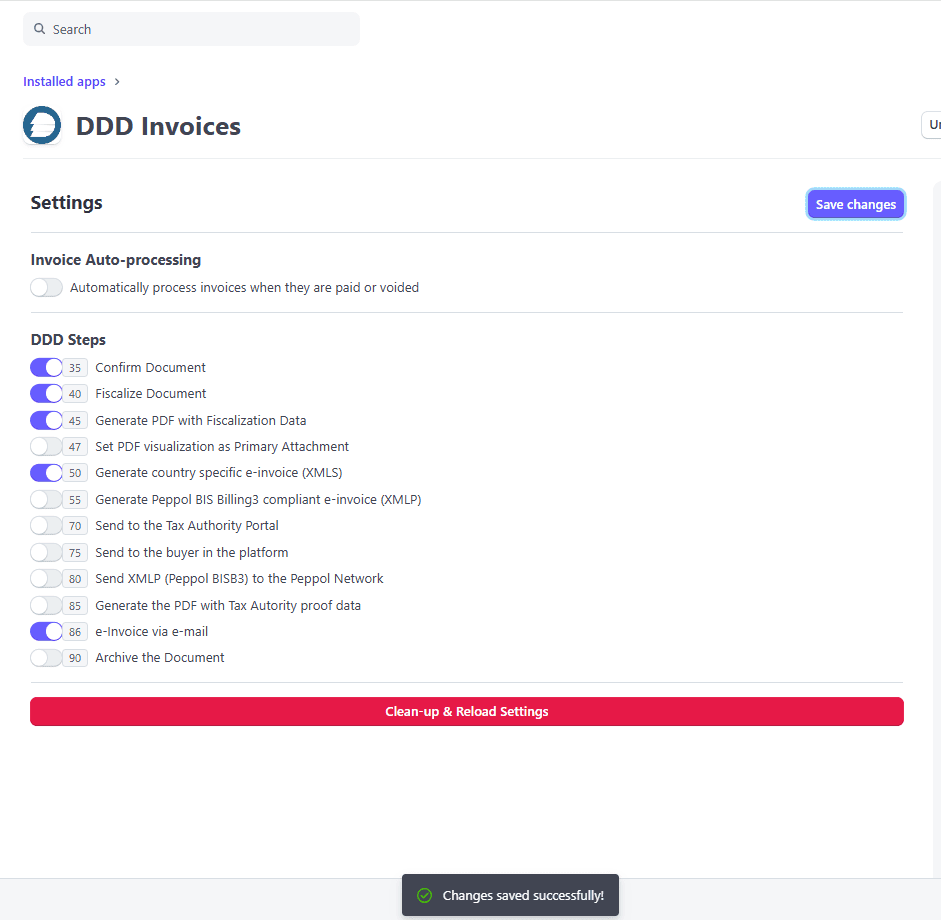Screen dimensions: 941x920
Task: Click the Save changes button
Action: [855, 204]
